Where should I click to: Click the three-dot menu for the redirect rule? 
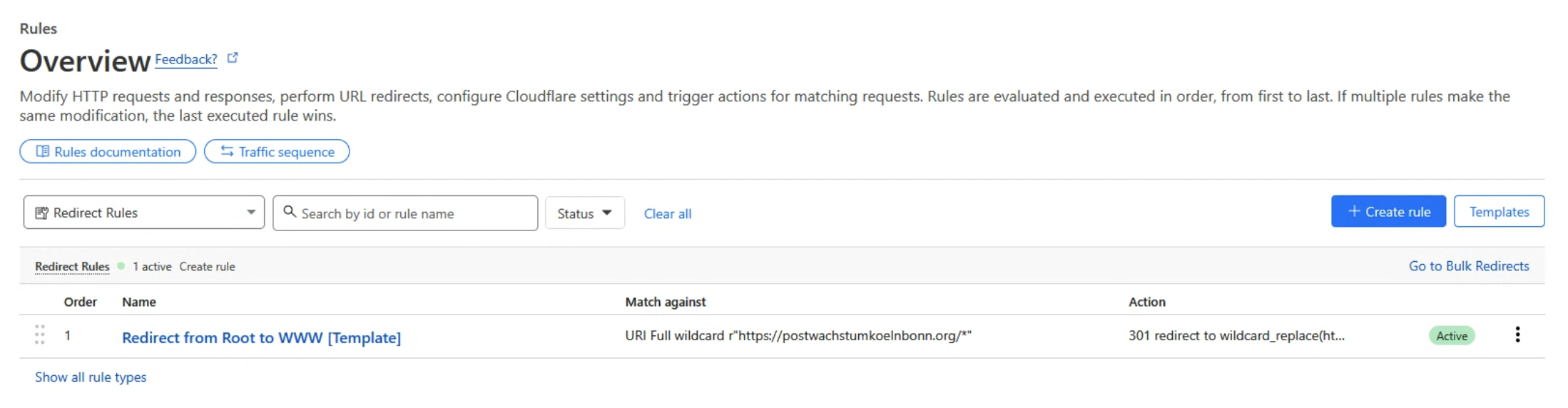[x=1517, y=335]
